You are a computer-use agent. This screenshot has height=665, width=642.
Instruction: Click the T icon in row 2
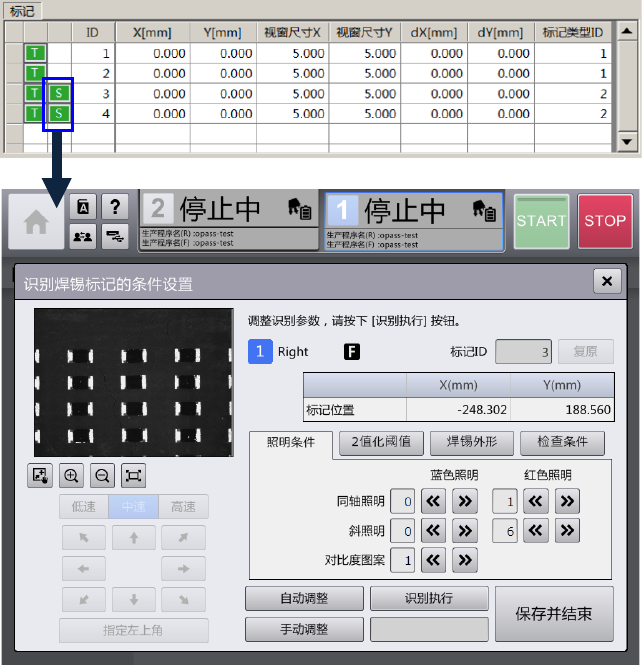click(35, 73)
